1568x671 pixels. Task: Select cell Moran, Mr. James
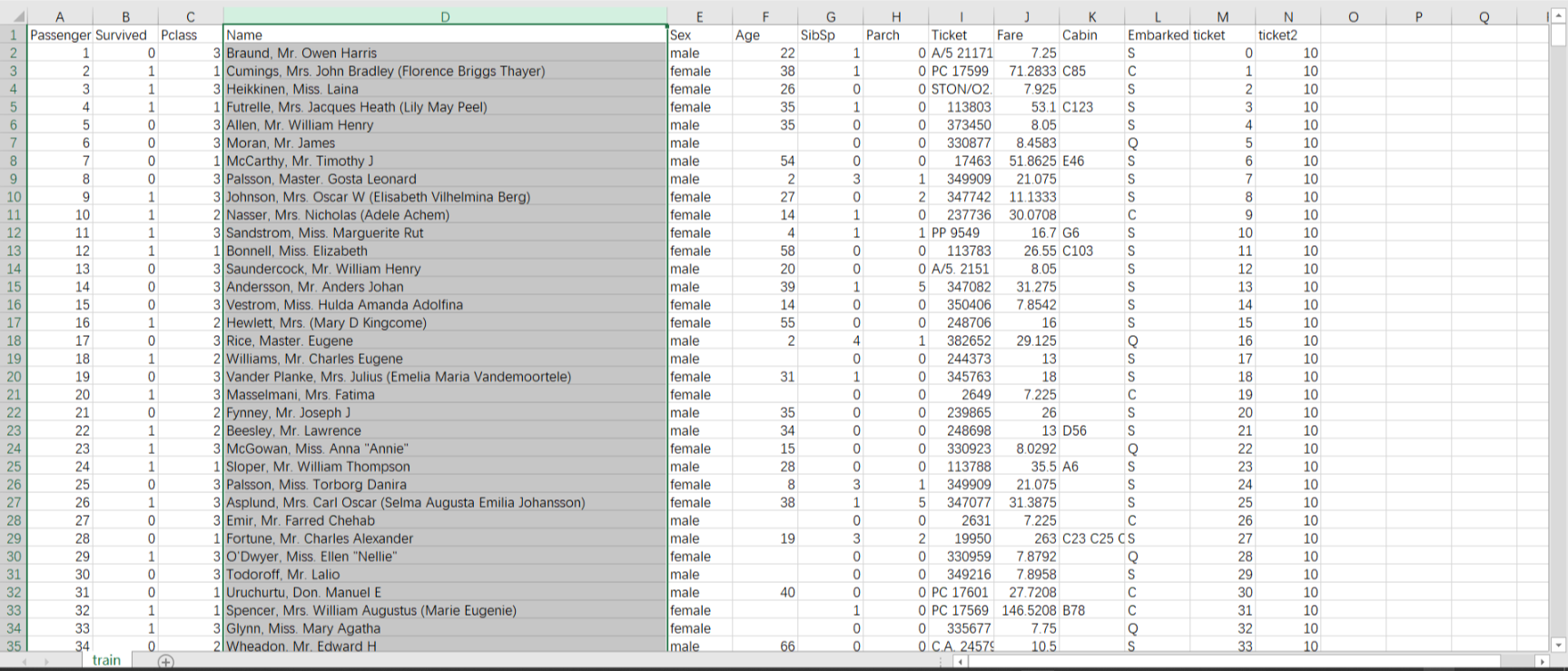click(445, 143)
